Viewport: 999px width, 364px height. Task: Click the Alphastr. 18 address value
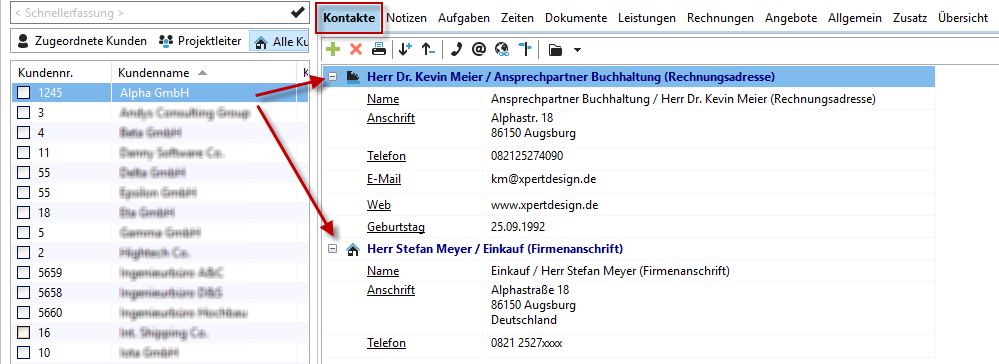[x=522, y=119]
